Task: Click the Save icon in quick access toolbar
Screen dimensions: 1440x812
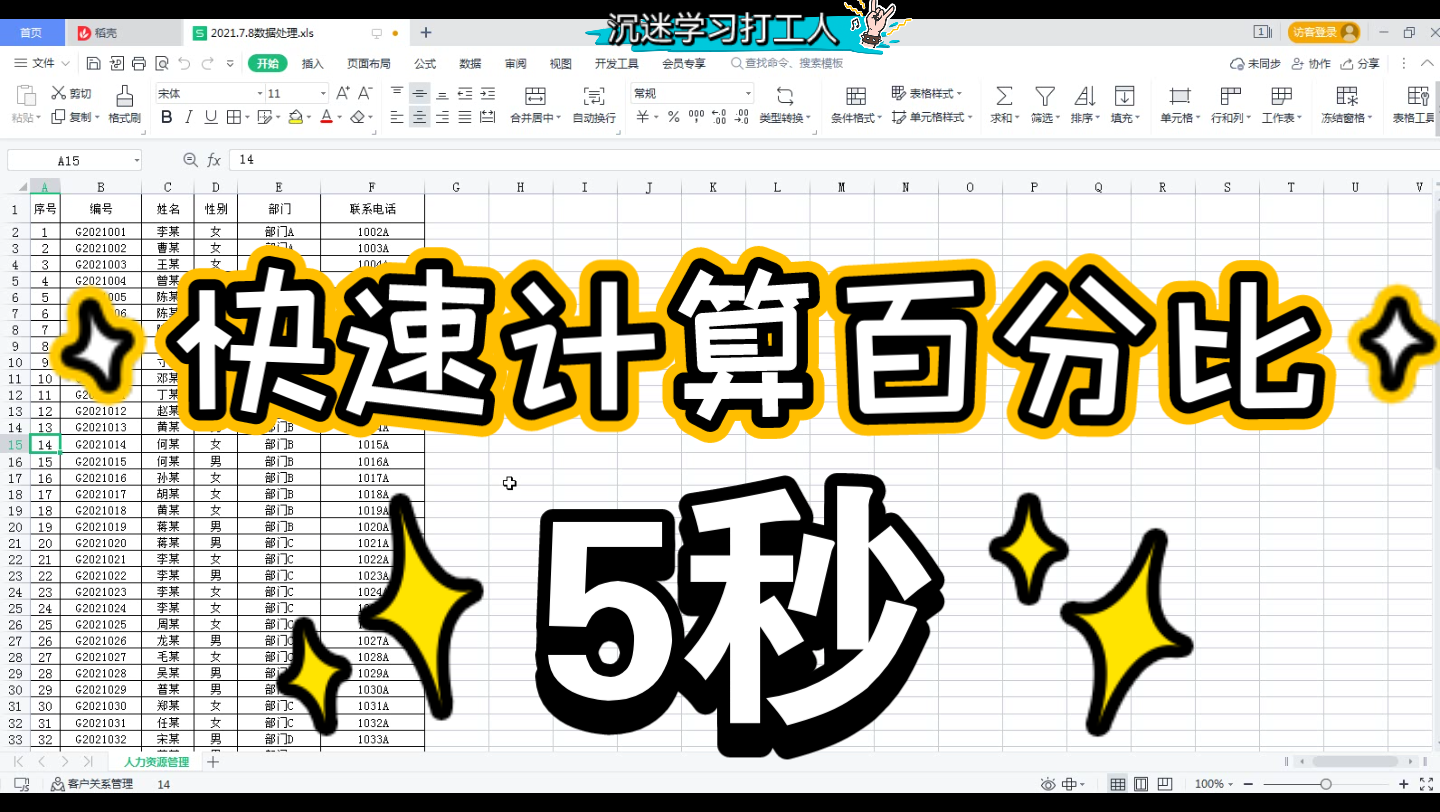Action: [x=93, y=63]
